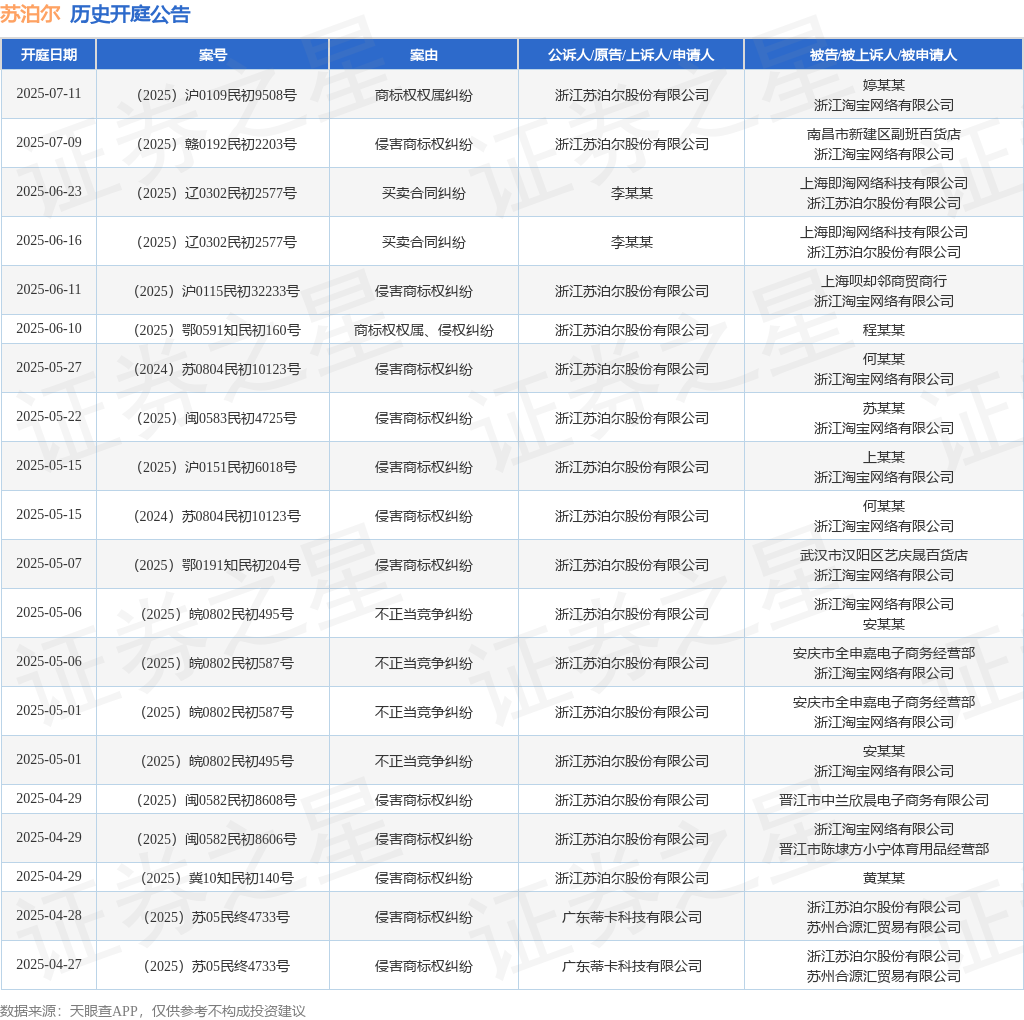Select defendant 晋江市中兰欣晨电子商务有限公司
Viewport: 1024px width, 1020px height.
pos(884,801)
